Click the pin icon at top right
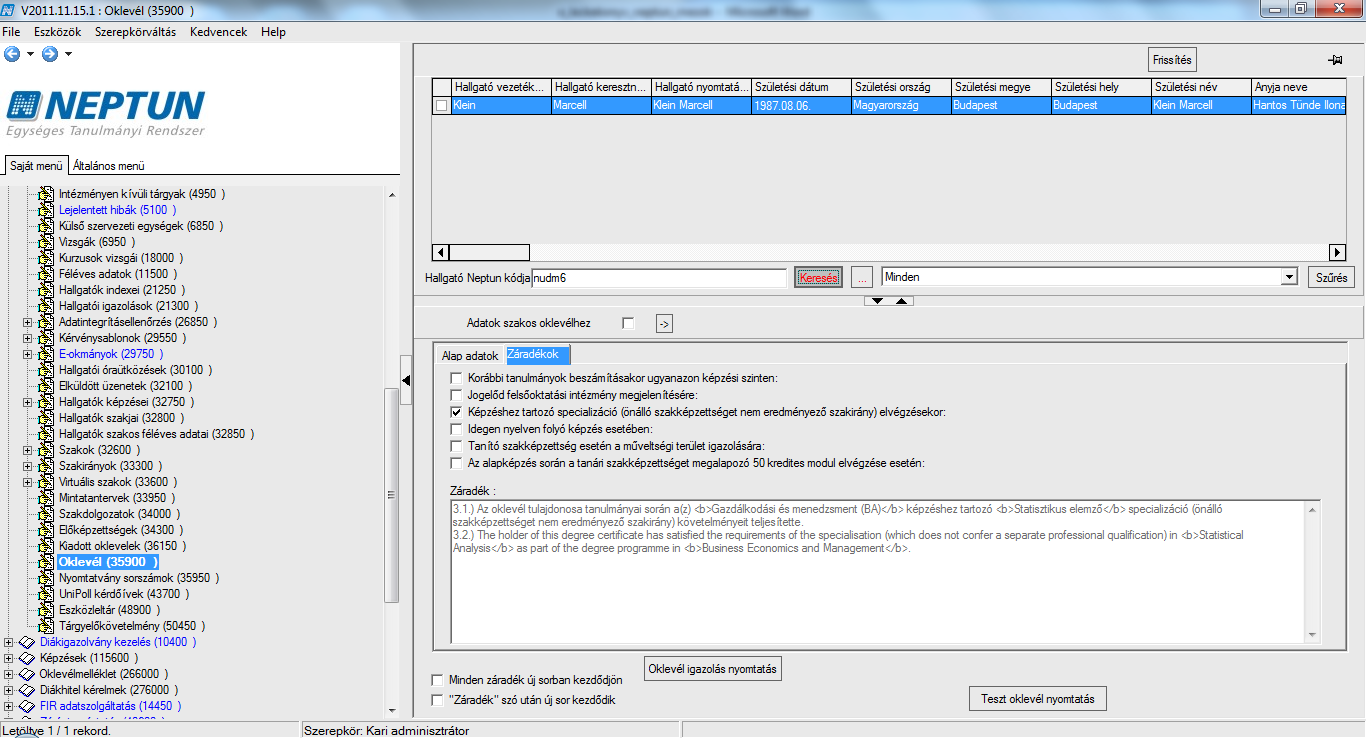Viewport: 1366px width, 738px height. click(1334, 60)
